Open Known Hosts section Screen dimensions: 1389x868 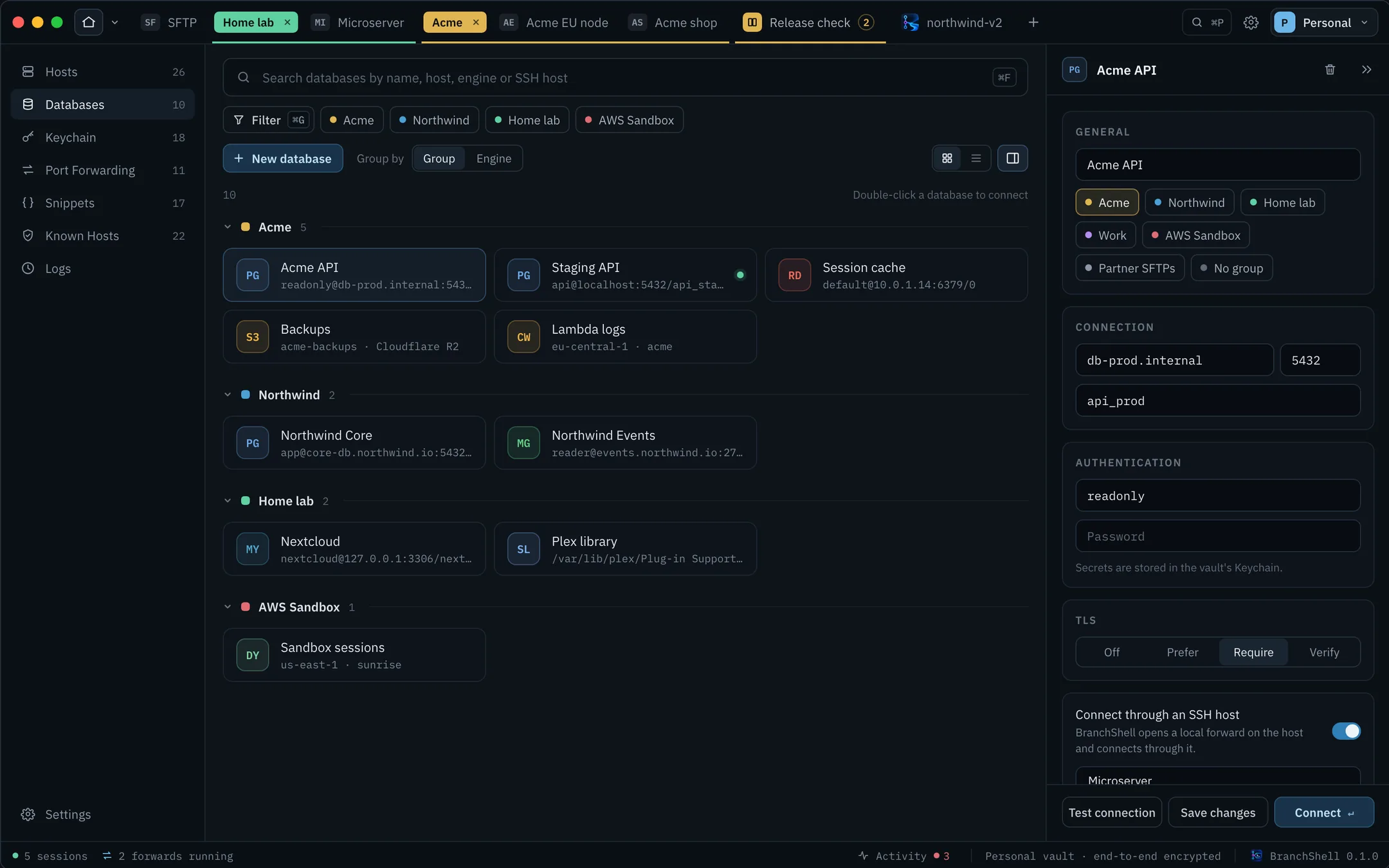(x=103, y=235)
